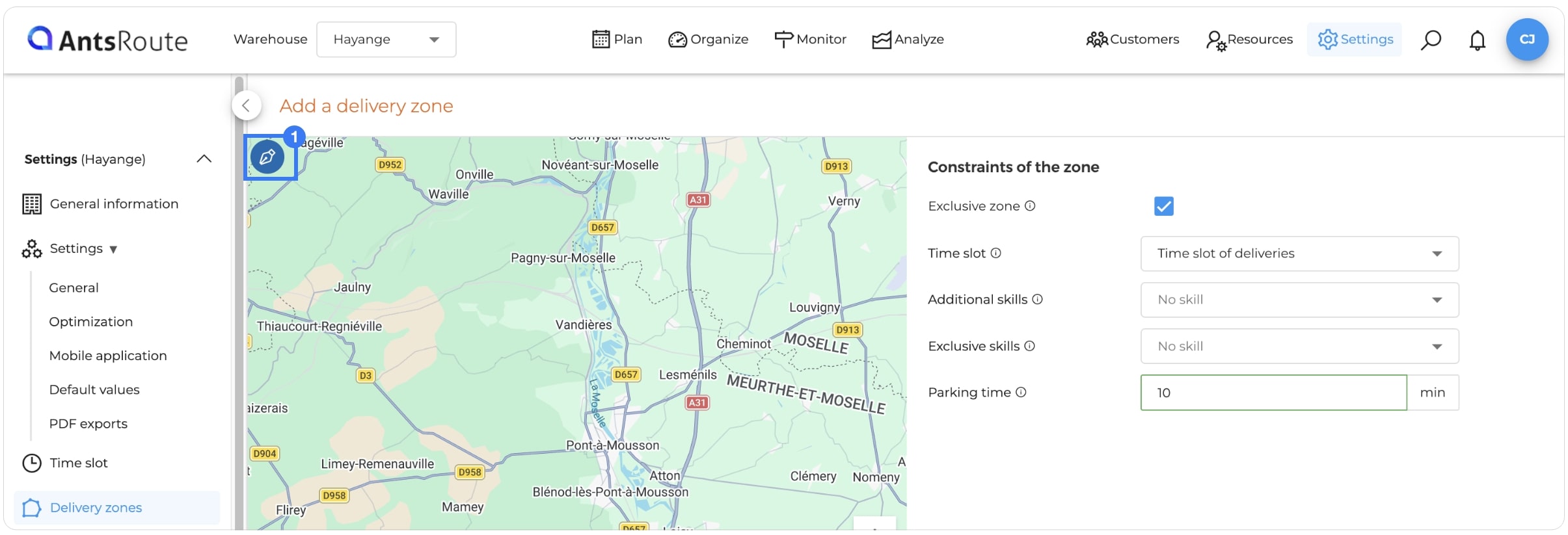Open the Plan menu

click(617, 40)
